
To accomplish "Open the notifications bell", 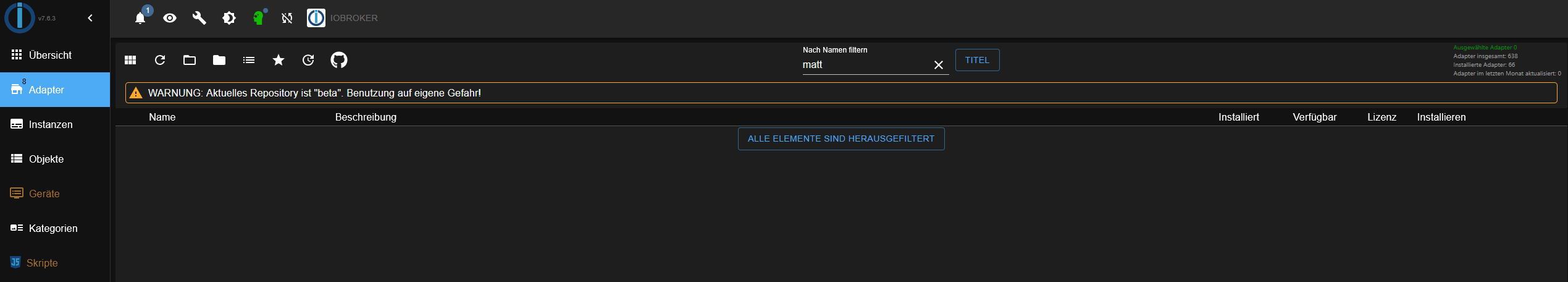I will click(141, 18).
